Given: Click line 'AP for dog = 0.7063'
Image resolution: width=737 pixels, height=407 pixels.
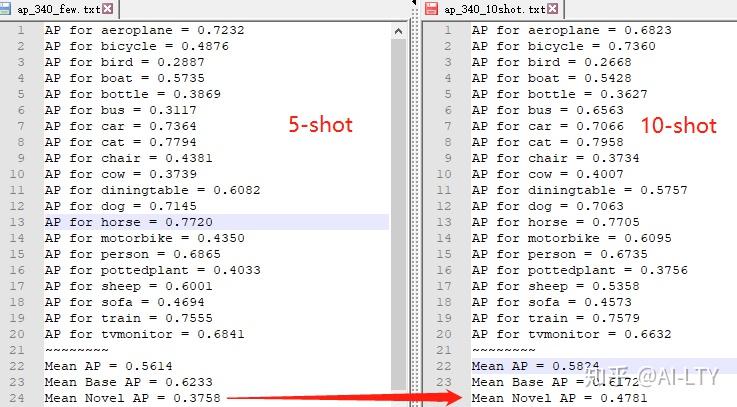Looking at the screenshot, I should [x=548, y=206].
